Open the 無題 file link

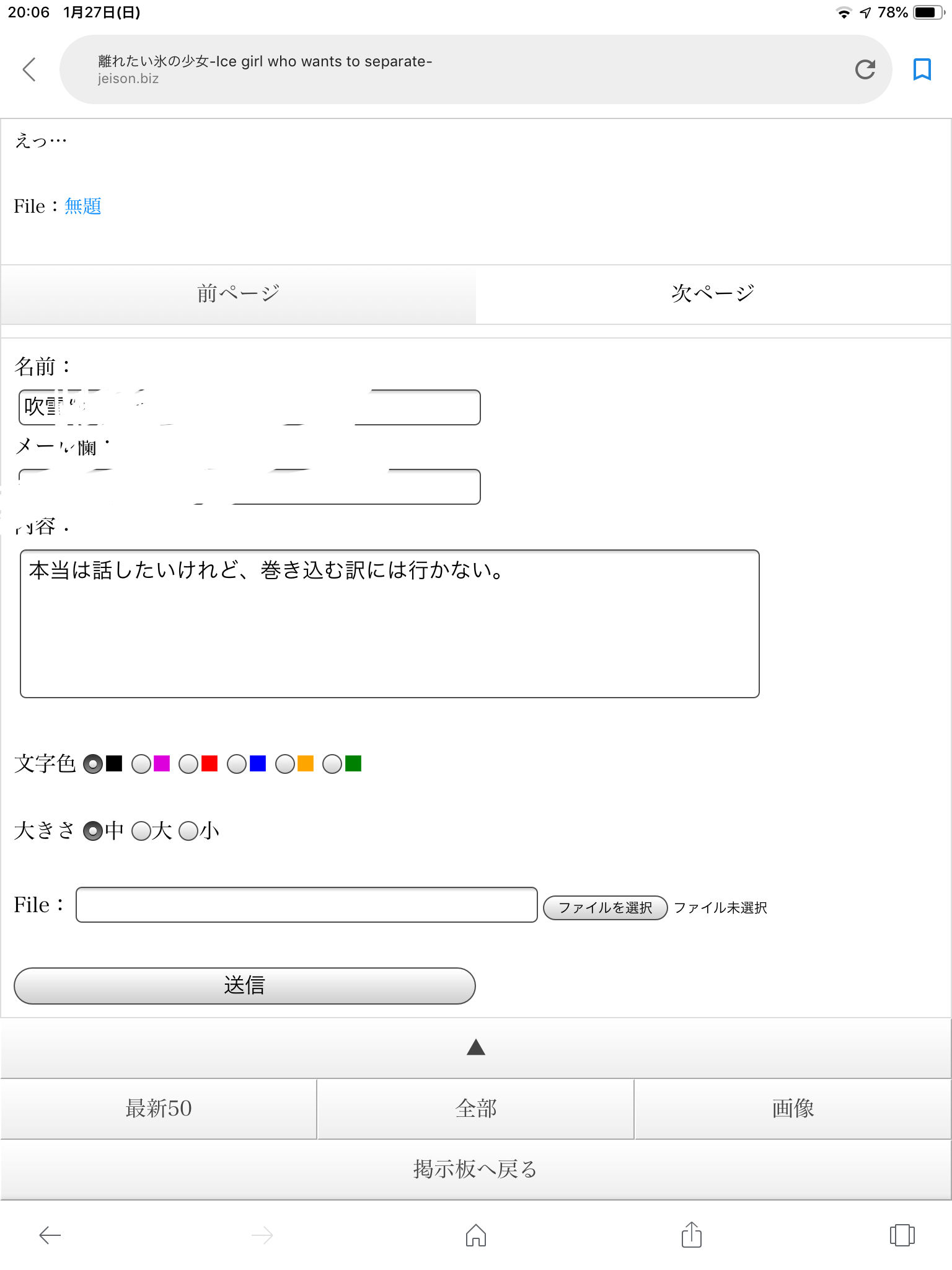[83, 206]
